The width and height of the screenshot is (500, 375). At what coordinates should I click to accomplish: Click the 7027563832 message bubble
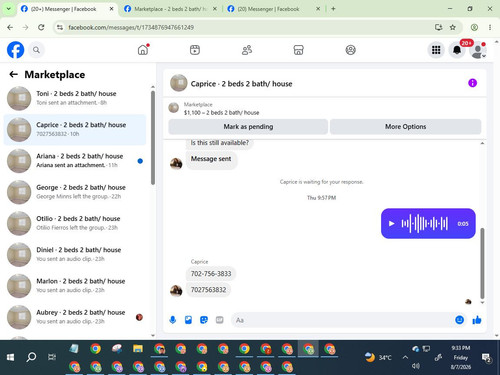[208, 290]
